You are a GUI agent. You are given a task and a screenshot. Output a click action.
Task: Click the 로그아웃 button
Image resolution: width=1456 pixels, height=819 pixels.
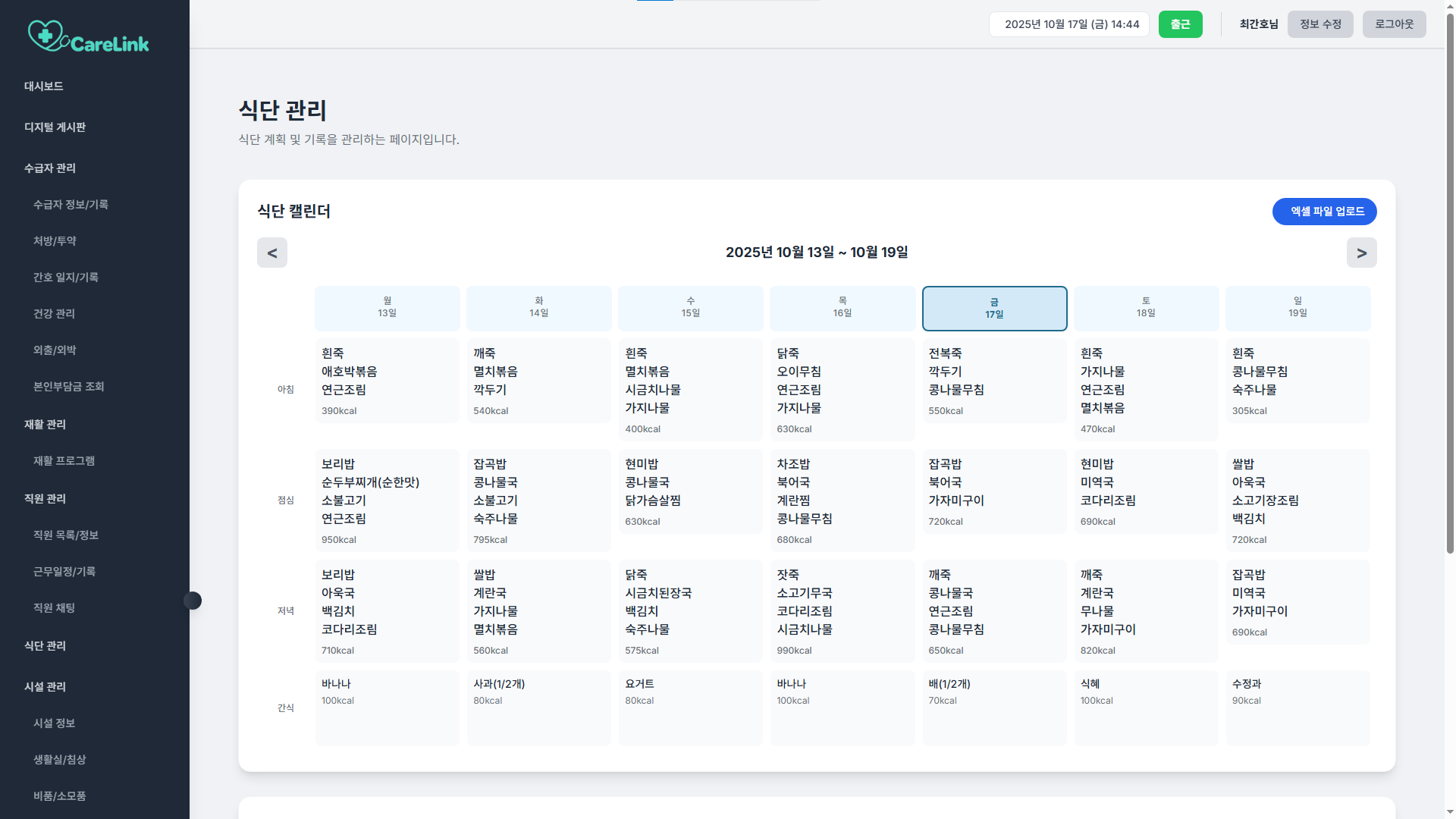1394,24
